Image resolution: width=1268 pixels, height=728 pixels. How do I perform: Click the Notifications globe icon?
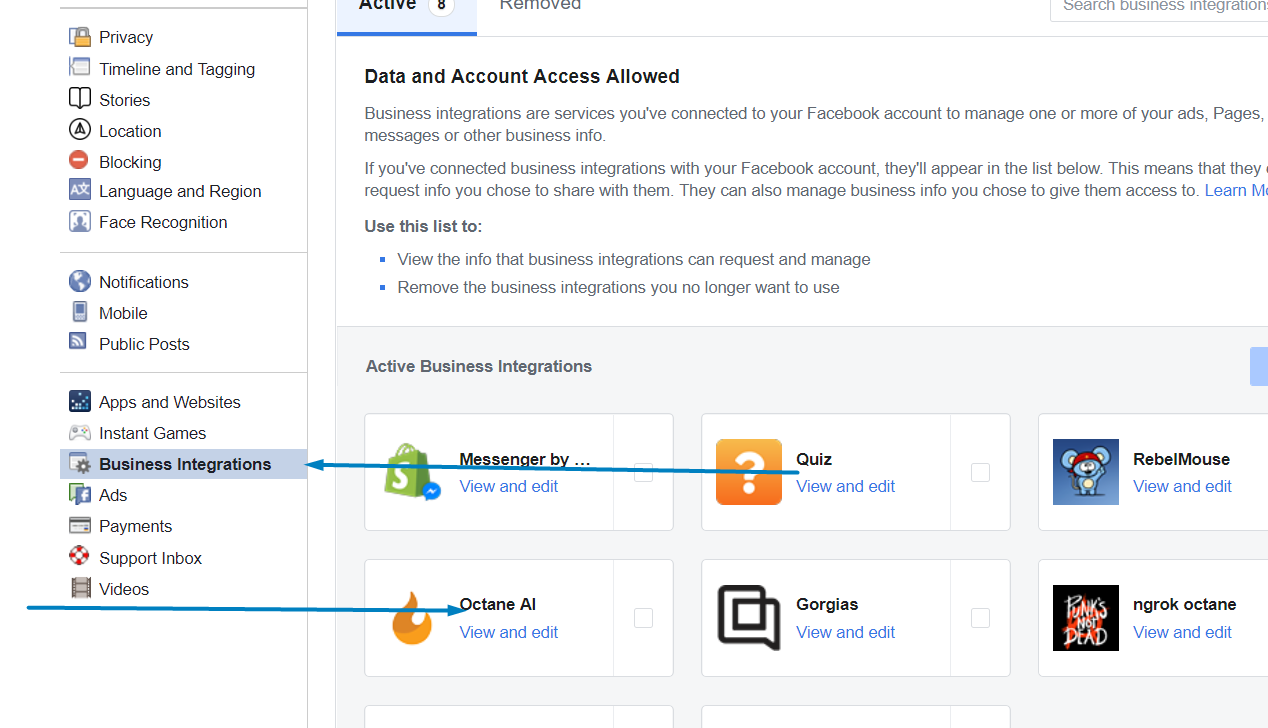pyautogui.click(x=79, y=282)
